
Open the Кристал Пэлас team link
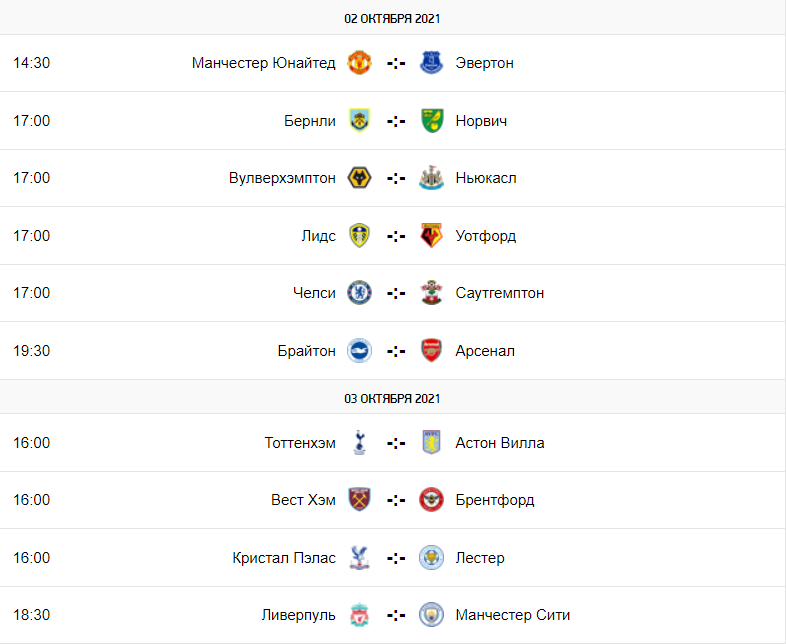tap(284, 558)
